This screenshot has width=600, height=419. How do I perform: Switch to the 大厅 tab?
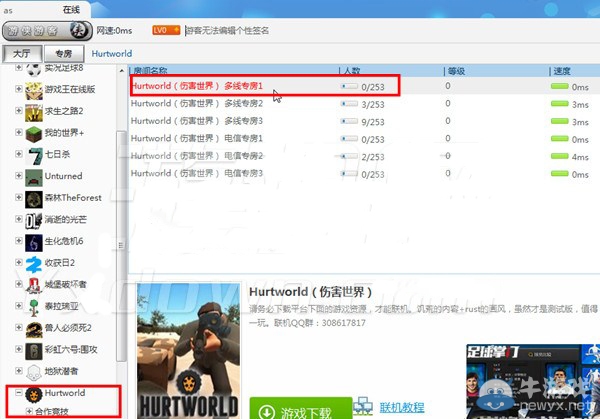pos(22,53)
